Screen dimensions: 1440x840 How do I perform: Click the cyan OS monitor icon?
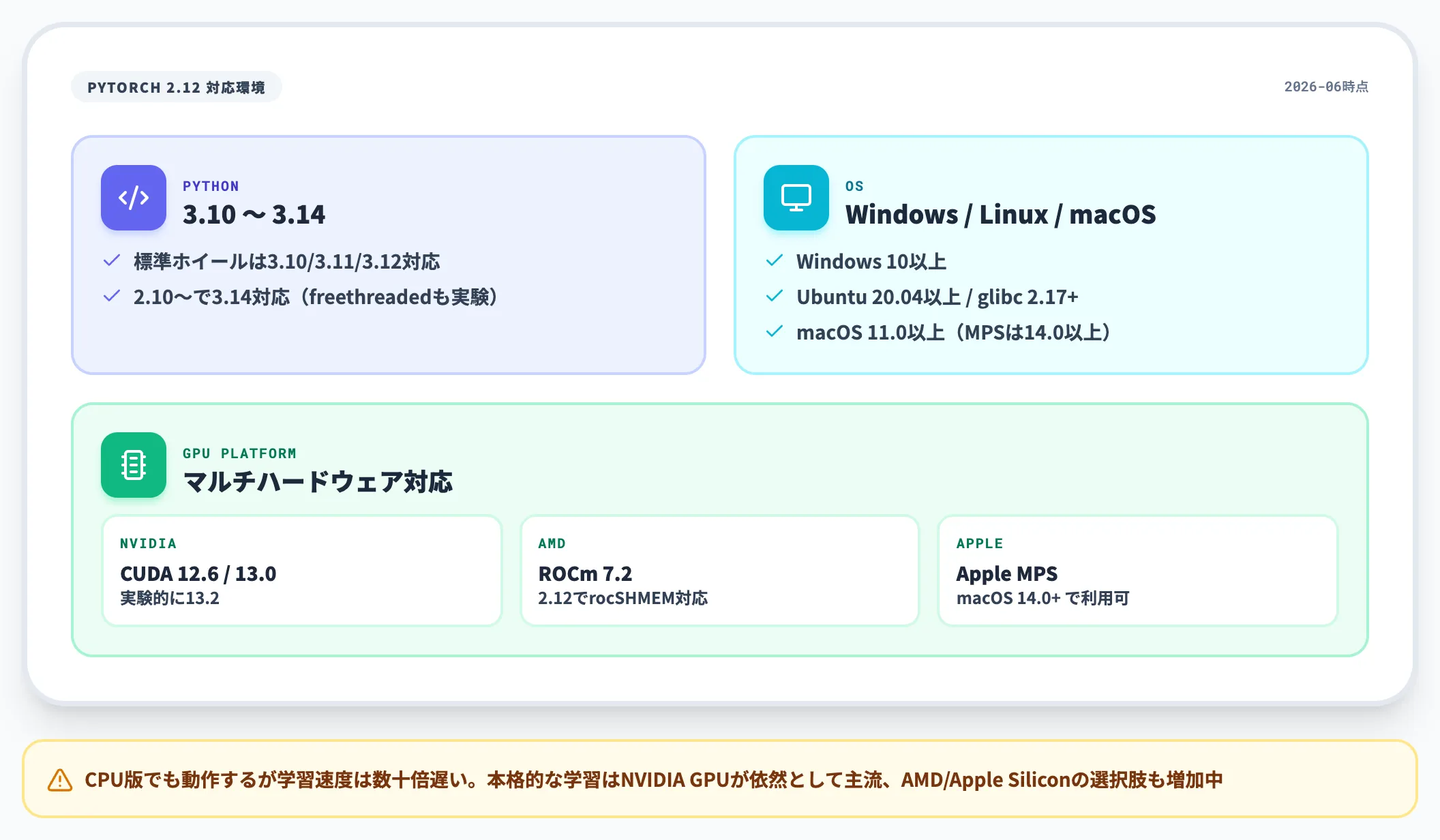click(x=796, y=198)
